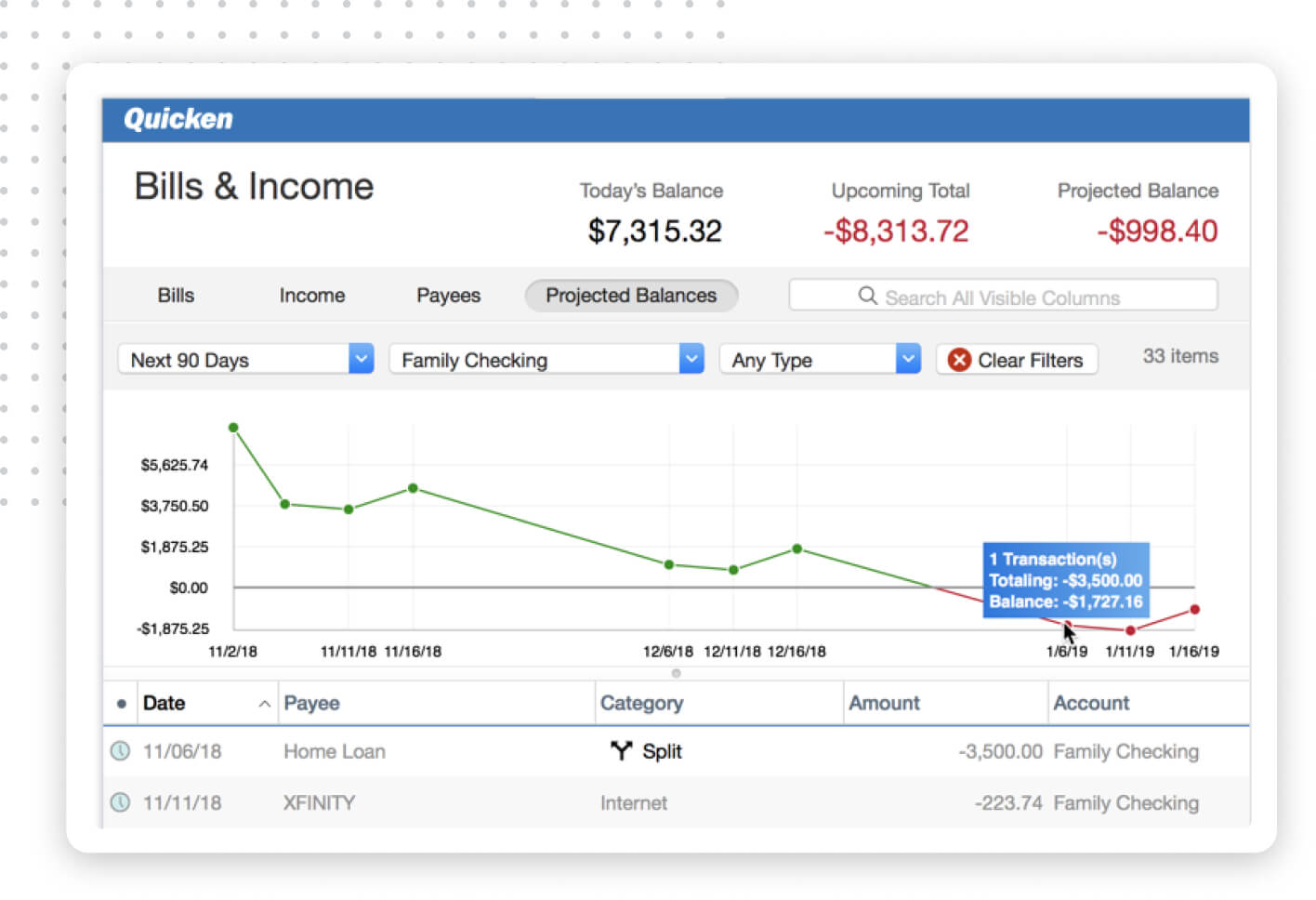This screenshot has height=900, width=1316.
Task: Click the -3,500.00 amount cell
Action: click(1000, 751)
